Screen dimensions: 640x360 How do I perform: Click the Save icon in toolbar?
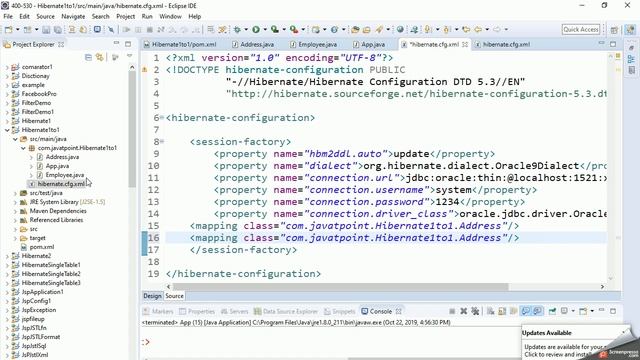(x=46, y=29)
